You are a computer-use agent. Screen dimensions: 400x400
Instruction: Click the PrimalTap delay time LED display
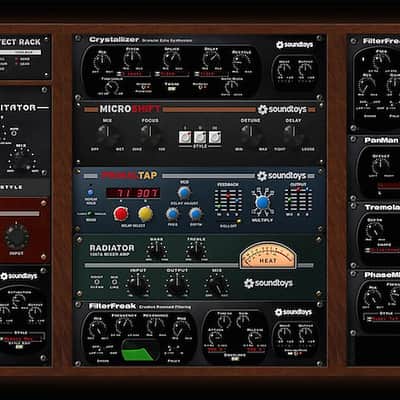133,193
